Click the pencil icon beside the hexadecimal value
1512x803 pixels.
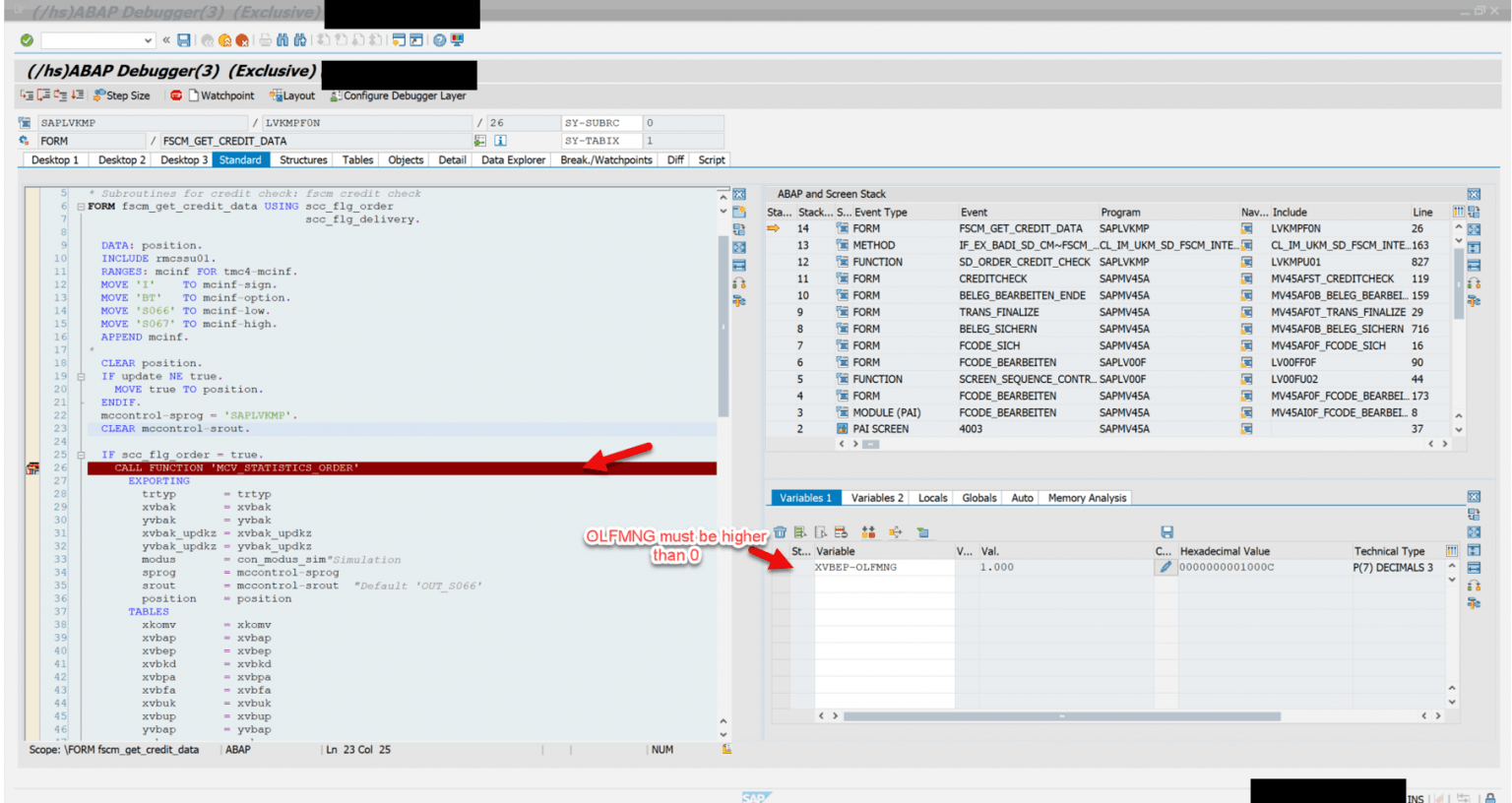tap(1165, 567)
